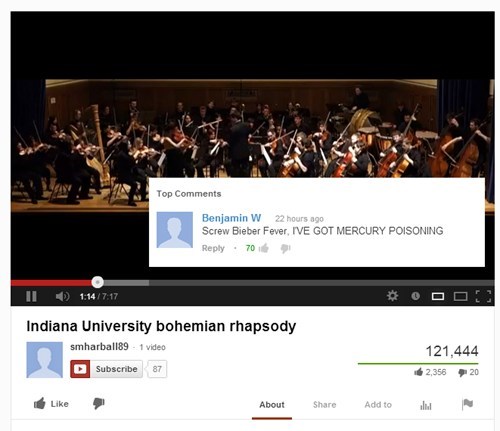
Task: Switch to small player size
Action: point(438,296)
